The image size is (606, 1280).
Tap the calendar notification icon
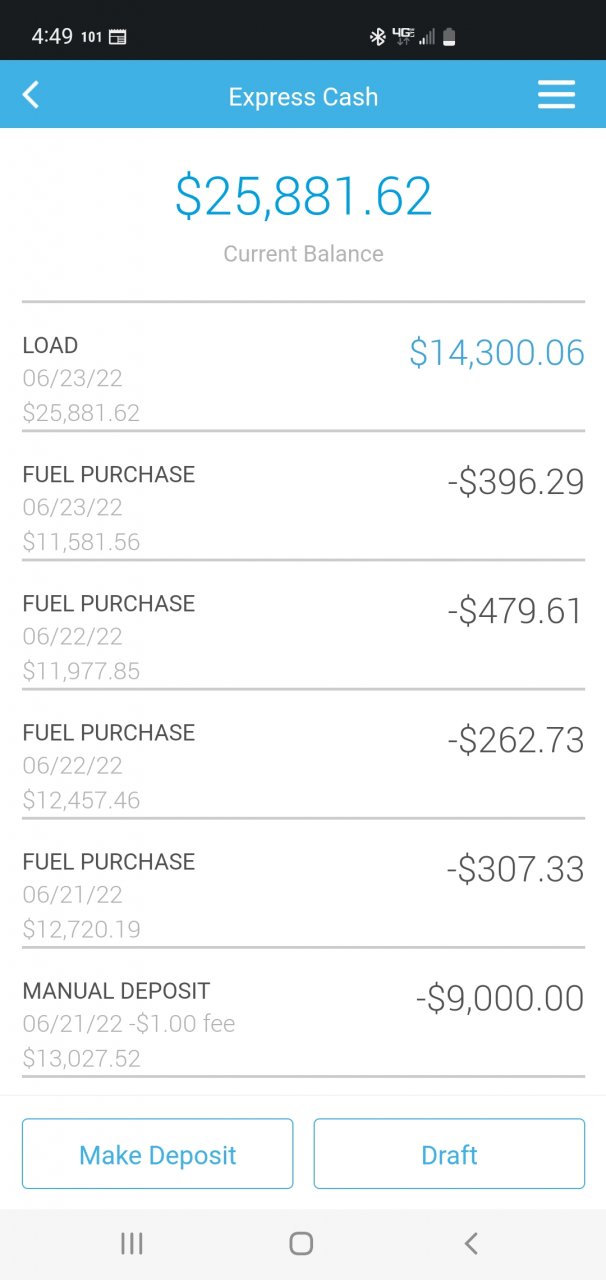point(118,37)
